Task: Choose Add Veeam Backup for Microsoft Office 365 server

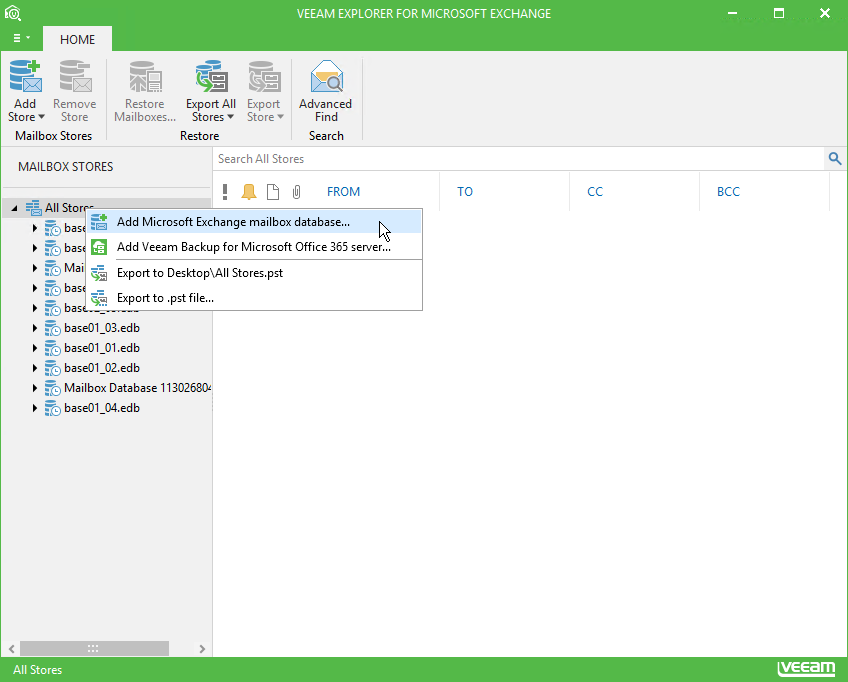Action: (x=254, y=247)
